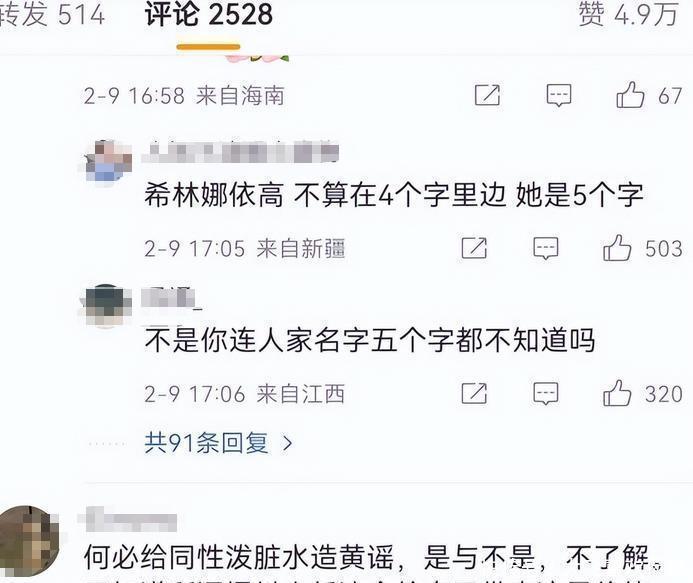Open the avatar of the 新疆 commenter

(x=109, y=161)
